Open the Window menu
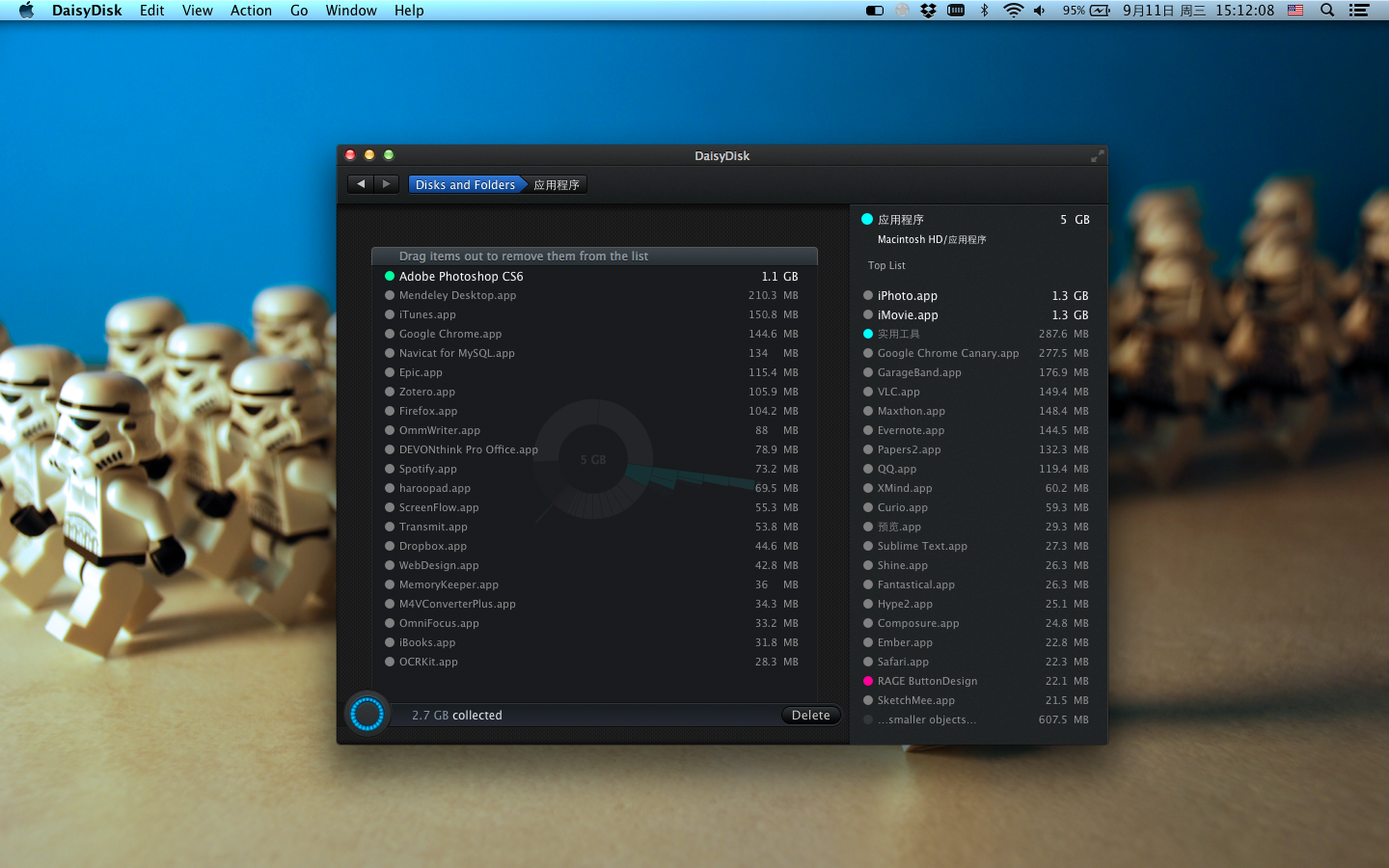 tap(351, 11)
